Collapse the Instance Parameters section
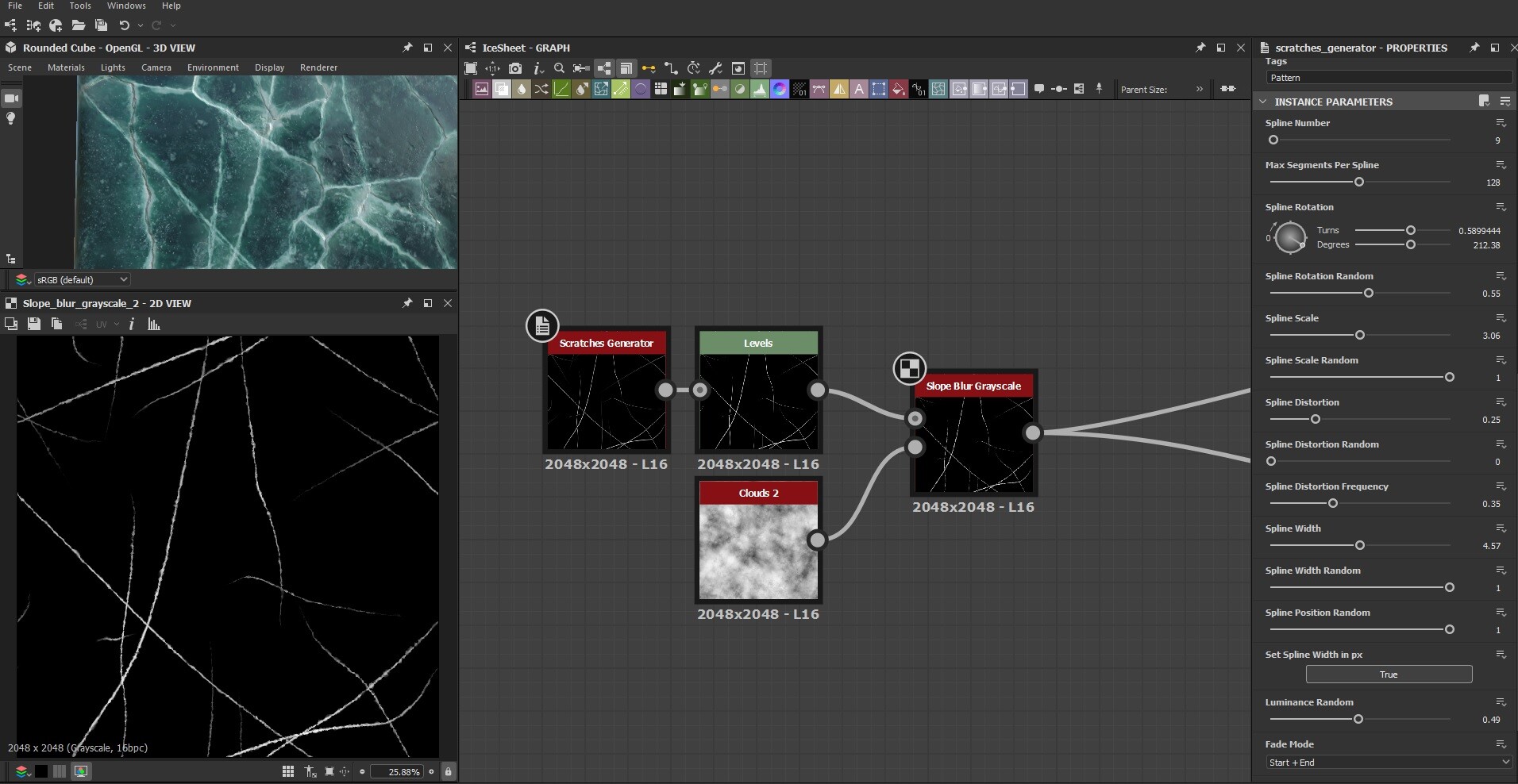The height and width of the screenshot is (784, 1518). coord(1262,102)
